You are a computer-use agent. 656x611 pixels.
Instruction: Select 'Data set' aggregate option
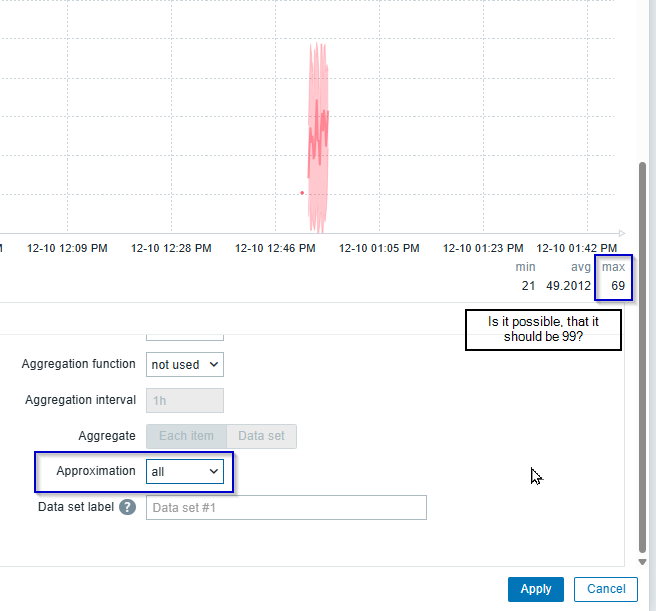tap(261, 436)
